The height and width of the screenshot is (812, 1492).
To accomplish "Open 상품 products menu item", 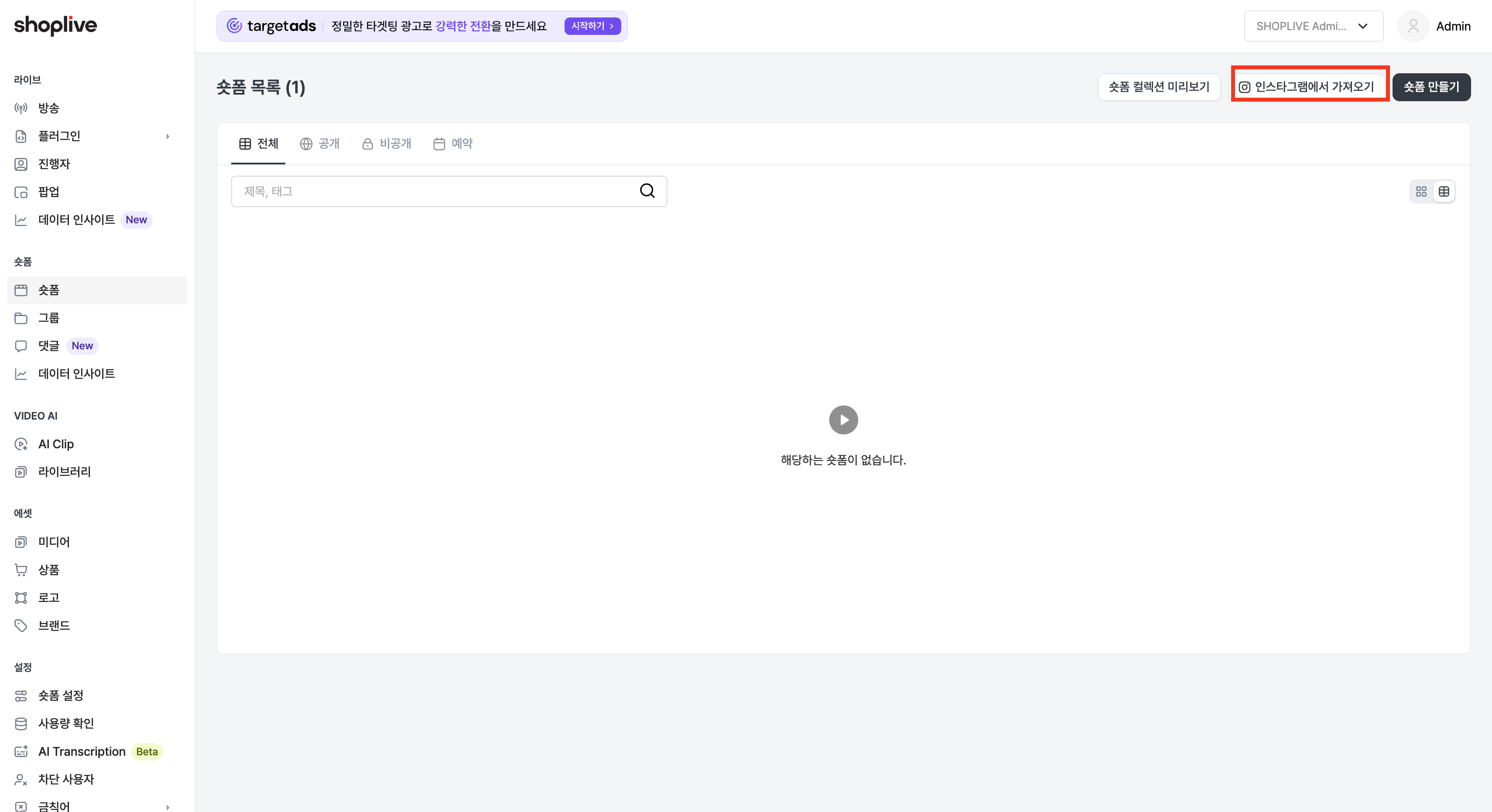I will pyautogui.click(x=97, y=570).
